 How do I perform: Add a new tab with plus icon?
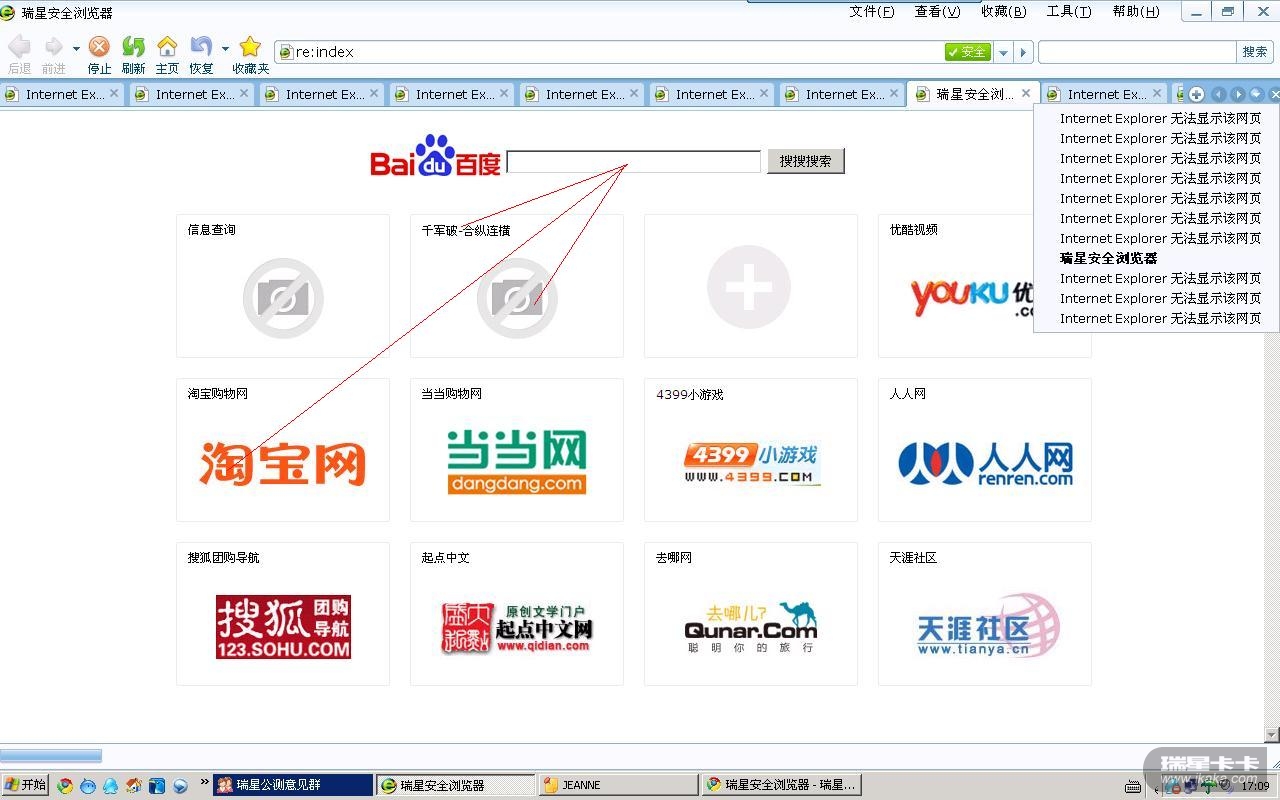pos(1196,94)
